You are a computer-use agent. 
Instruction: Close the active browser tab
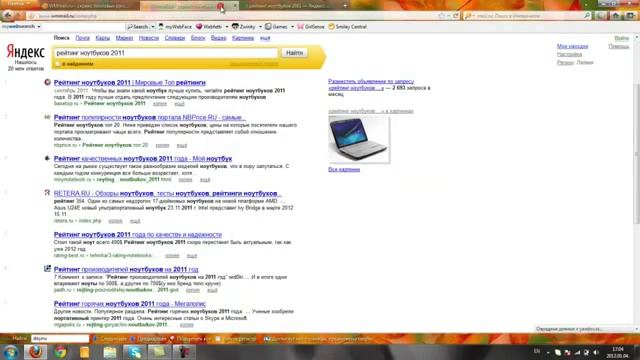236,6
